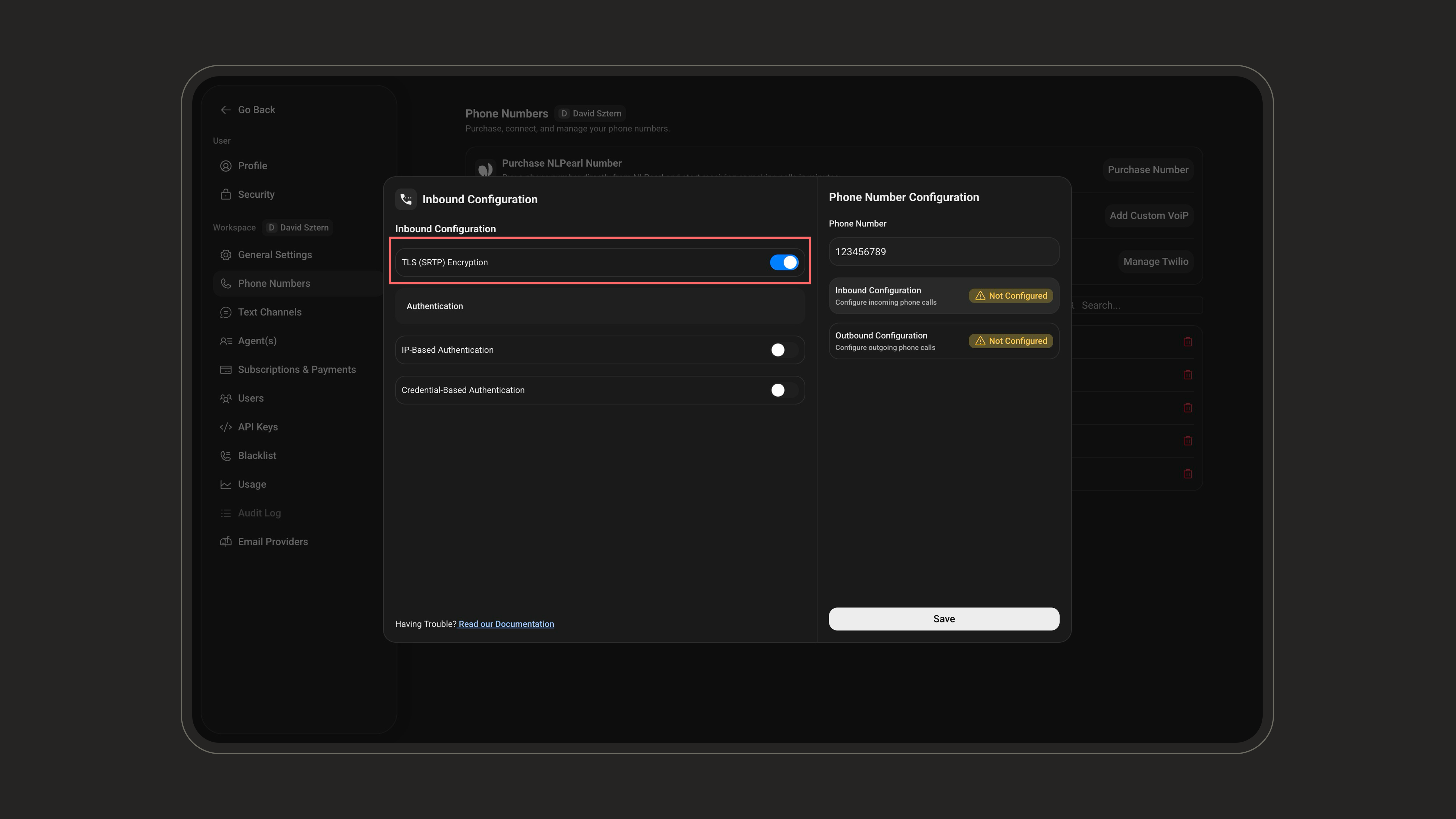
Task: Click the Manage Twilio button
Action: tap(1155, 262)
